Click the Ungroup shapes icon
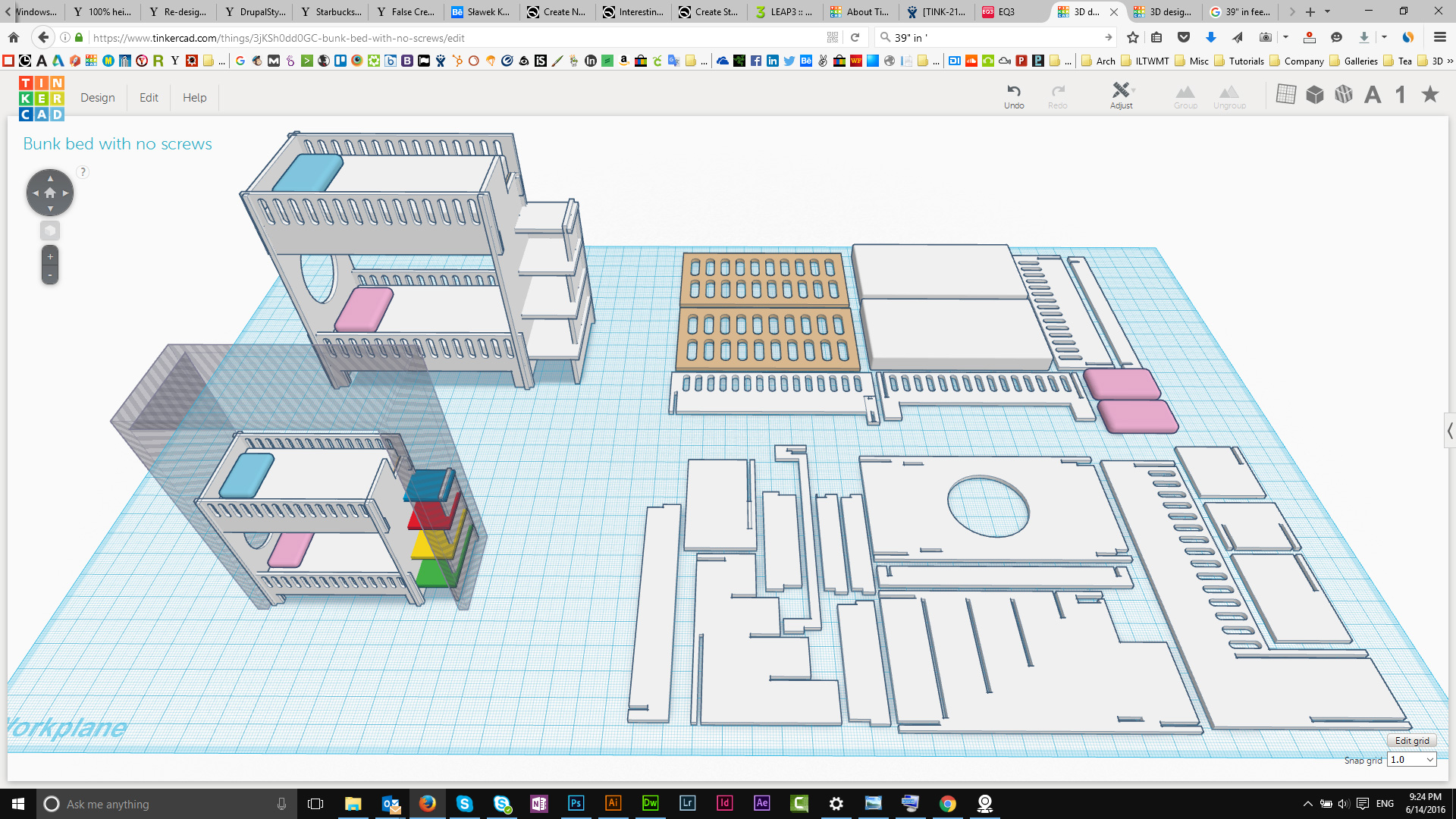 pos(1229,96)
